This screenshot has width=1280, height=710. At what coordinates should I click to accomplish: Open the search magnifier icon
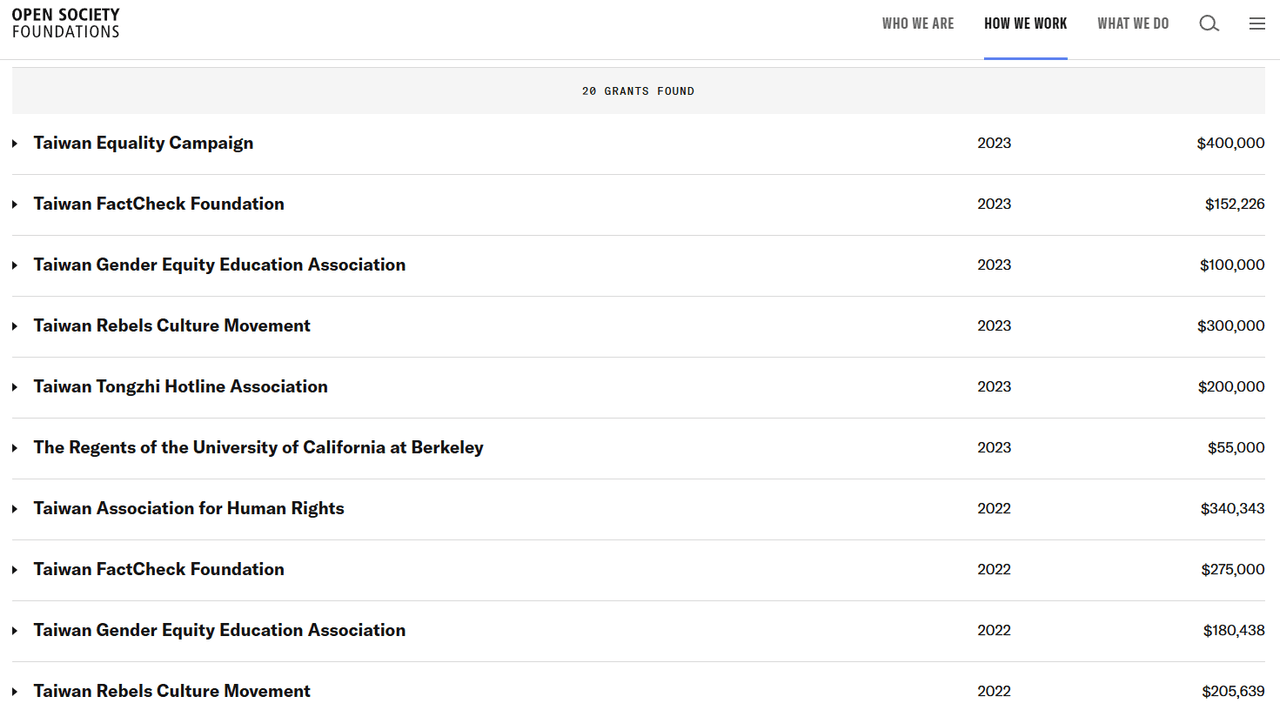pos(1209,24)
